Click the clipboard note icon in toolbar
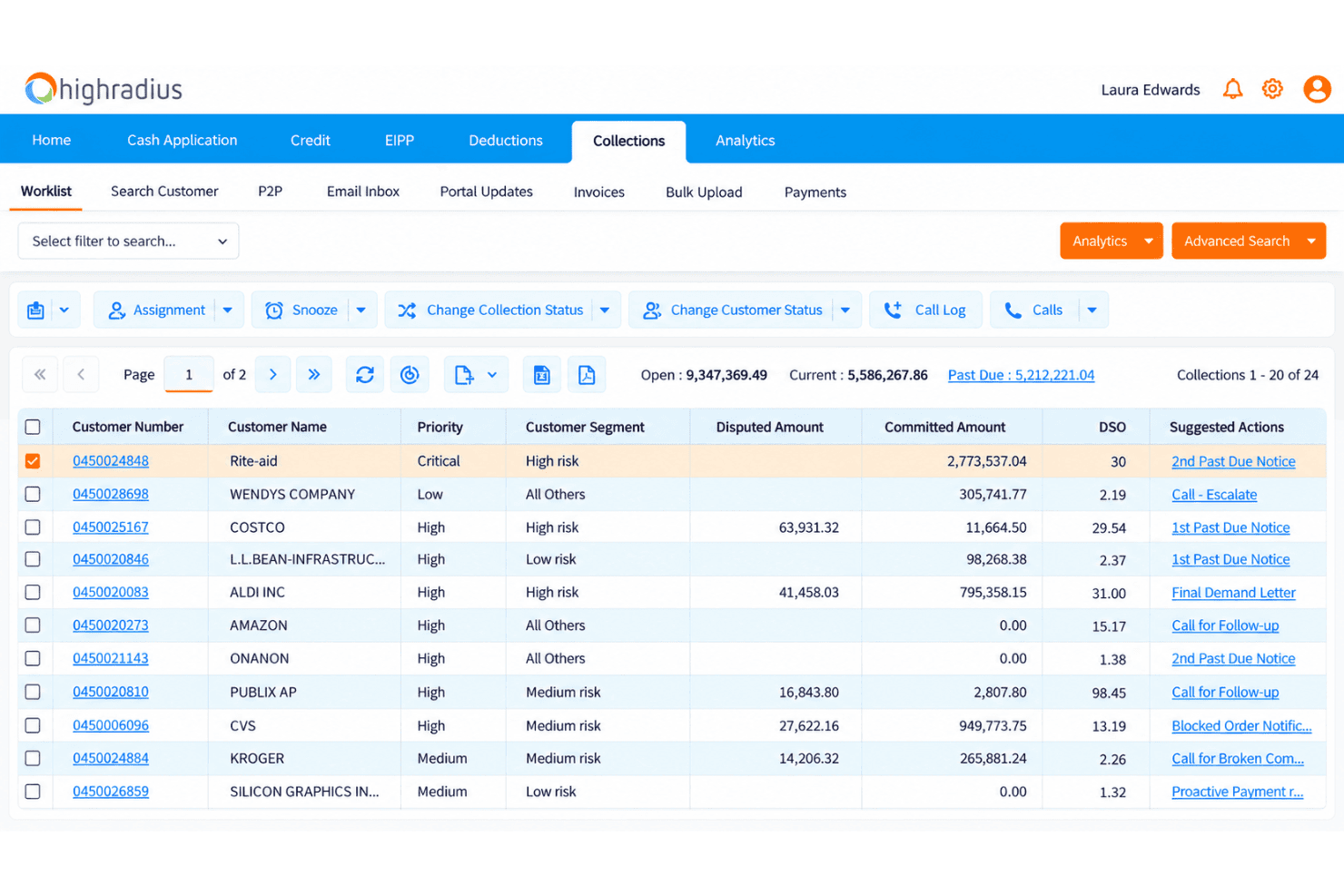 (x=35, y=310)
